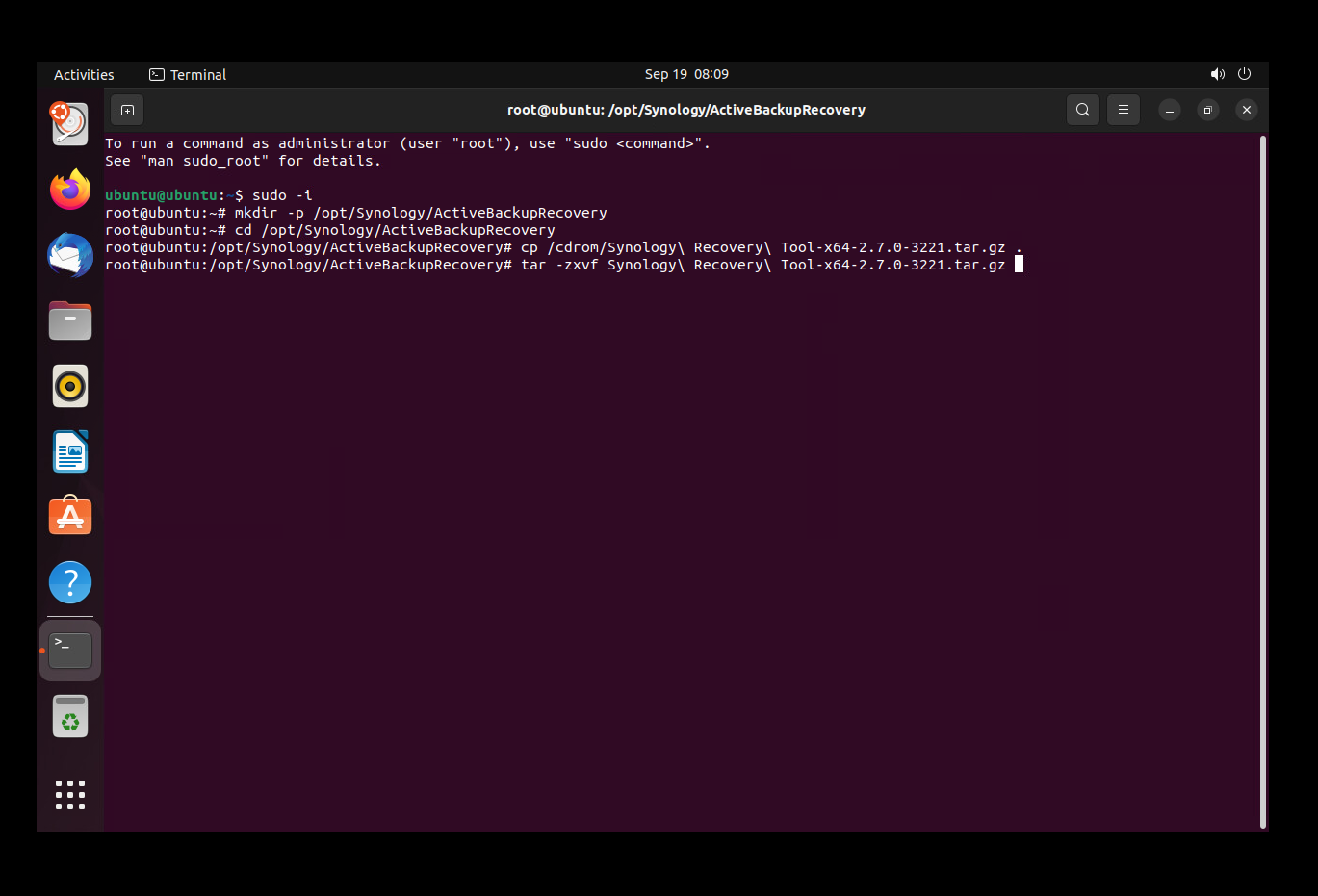Open the Help icon in dock
This screenshot has width=1318, height=896.
70,582
